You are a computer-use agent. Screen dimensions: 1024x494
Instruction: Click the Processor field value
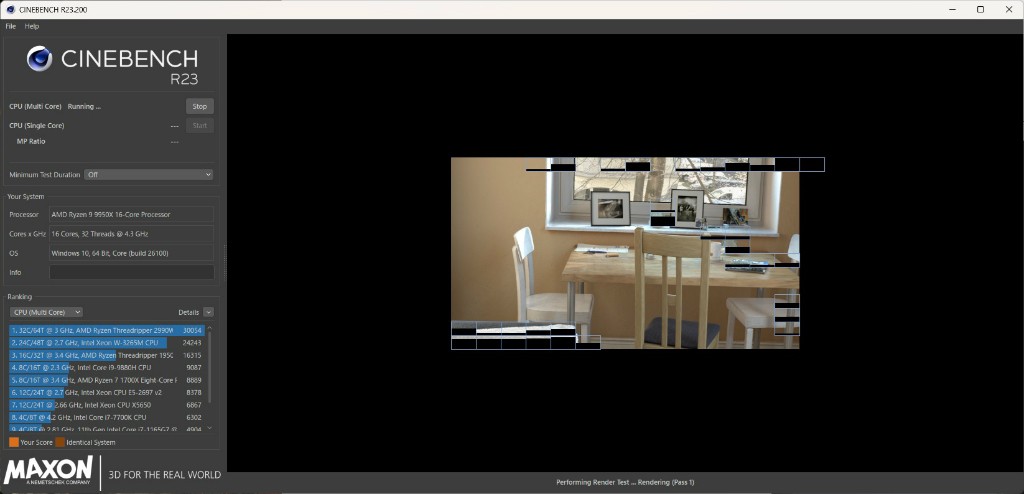point(131,214)
